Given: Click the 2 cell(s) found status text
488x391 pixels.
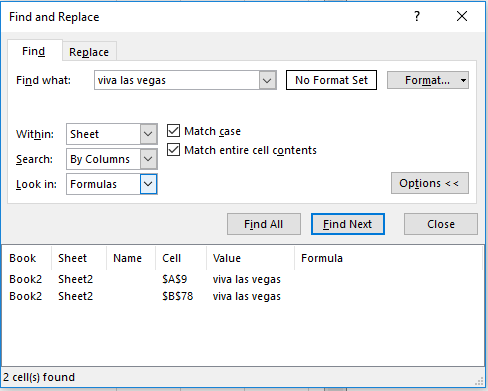Looking at the screenshot, I should [39, 377].
